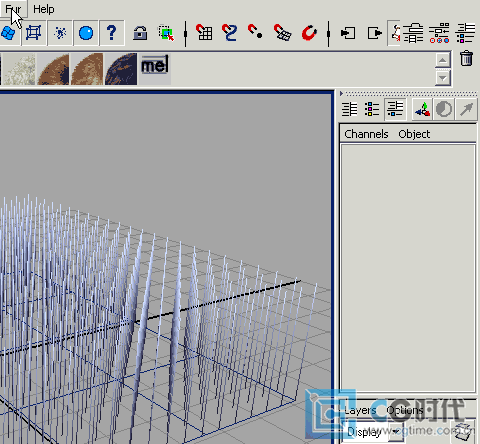
Task: Enable snap to curves magnet
Action: click(229, 32)
